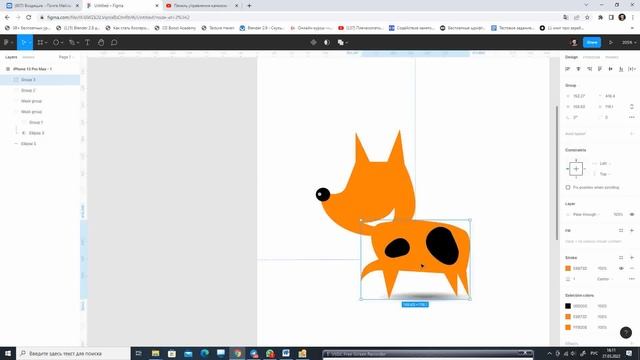Switch to the Assets tab

pos(28,57)
